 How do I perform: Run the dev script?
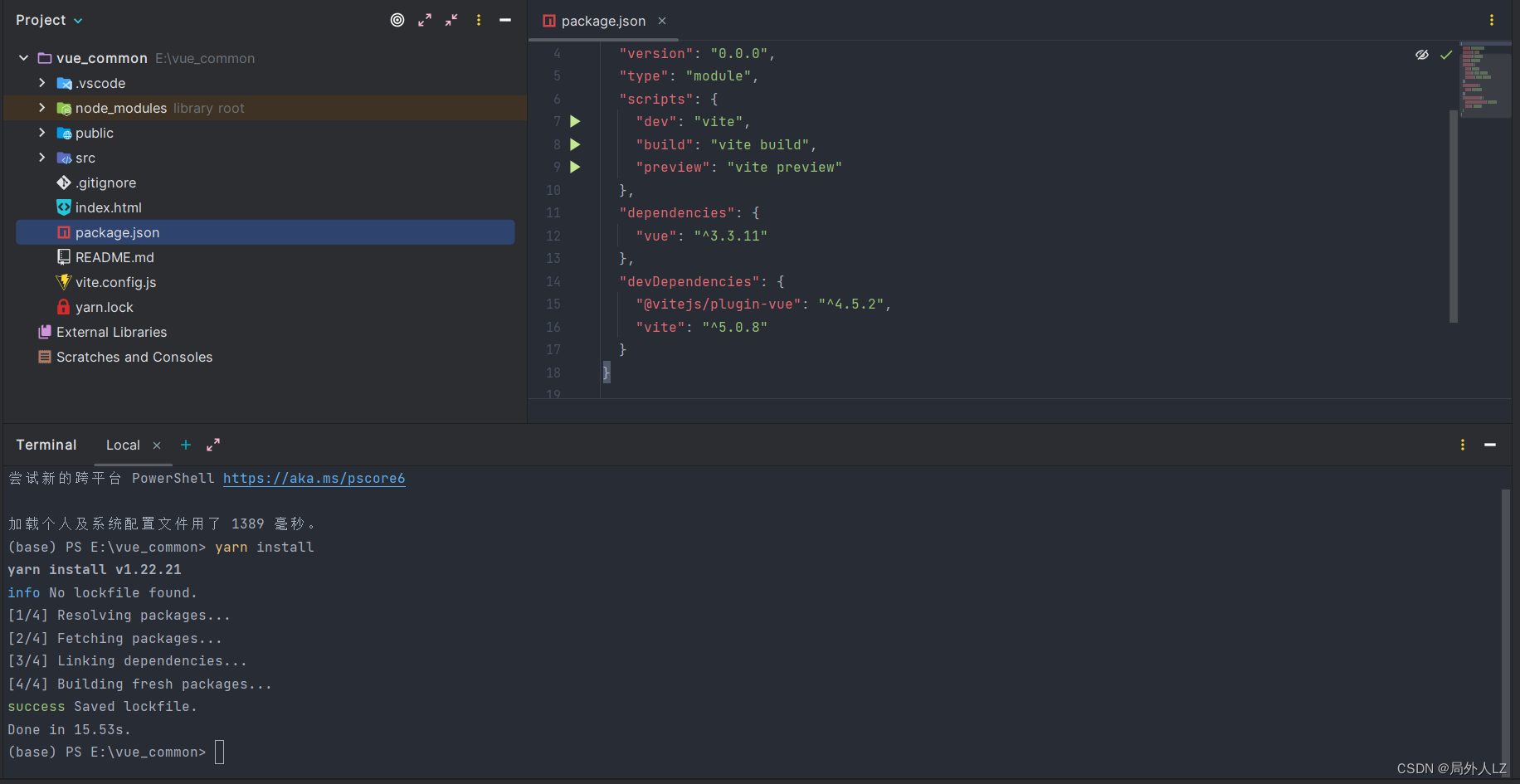click(x=575, y=121)
